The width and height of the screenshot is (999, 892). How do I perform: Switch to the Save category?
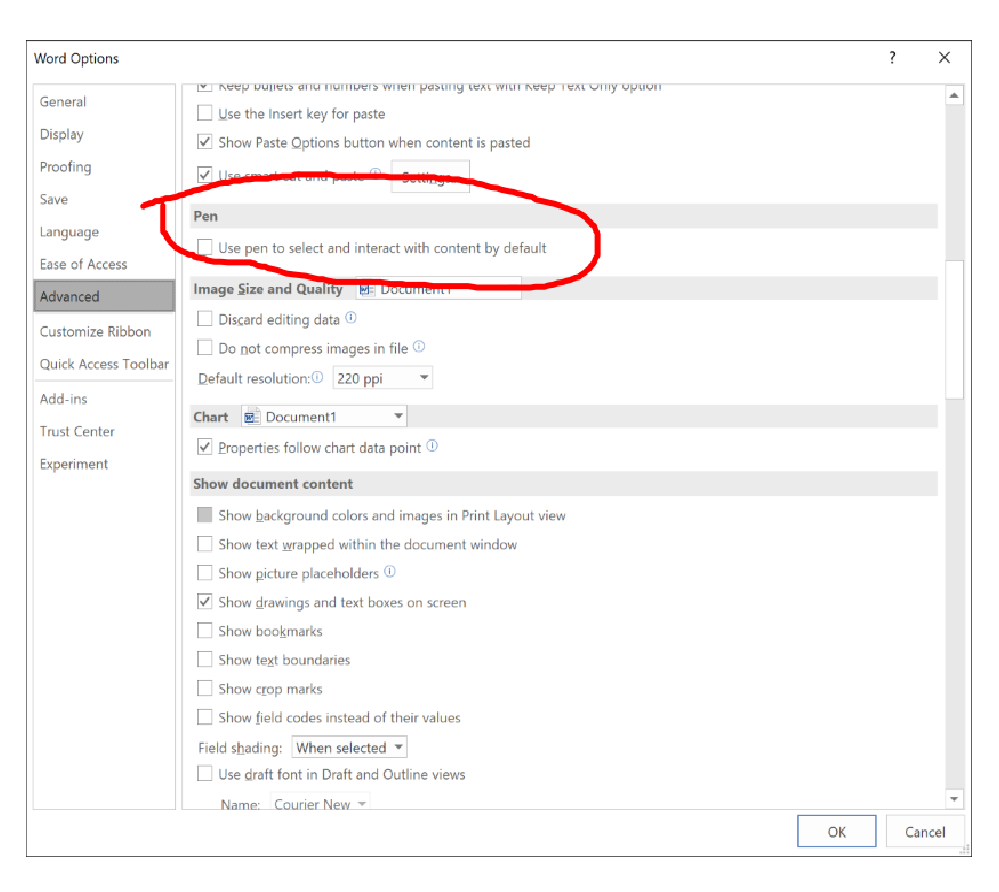104,199
